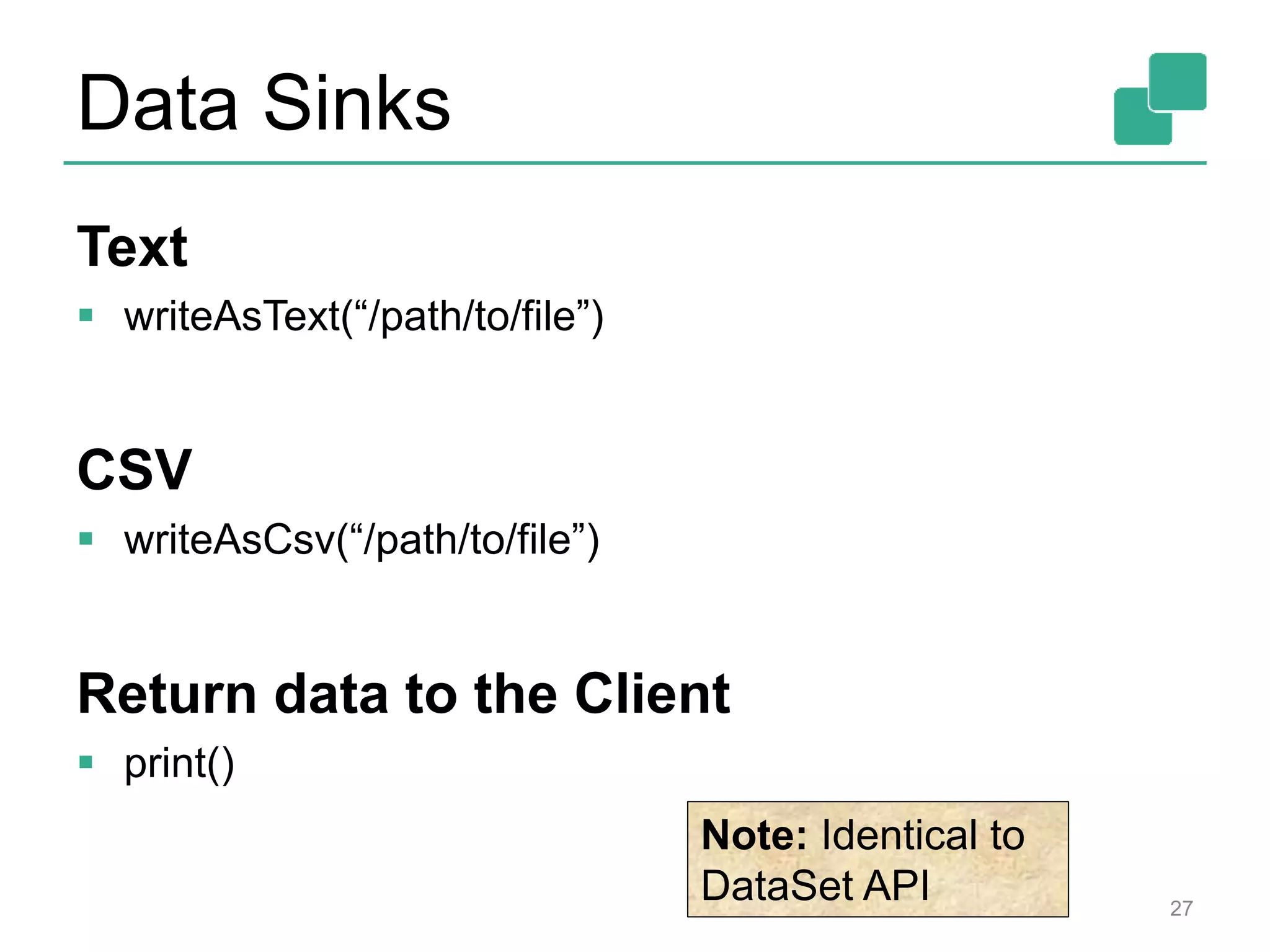Click the bold 'Note:' label

[753, 835]
